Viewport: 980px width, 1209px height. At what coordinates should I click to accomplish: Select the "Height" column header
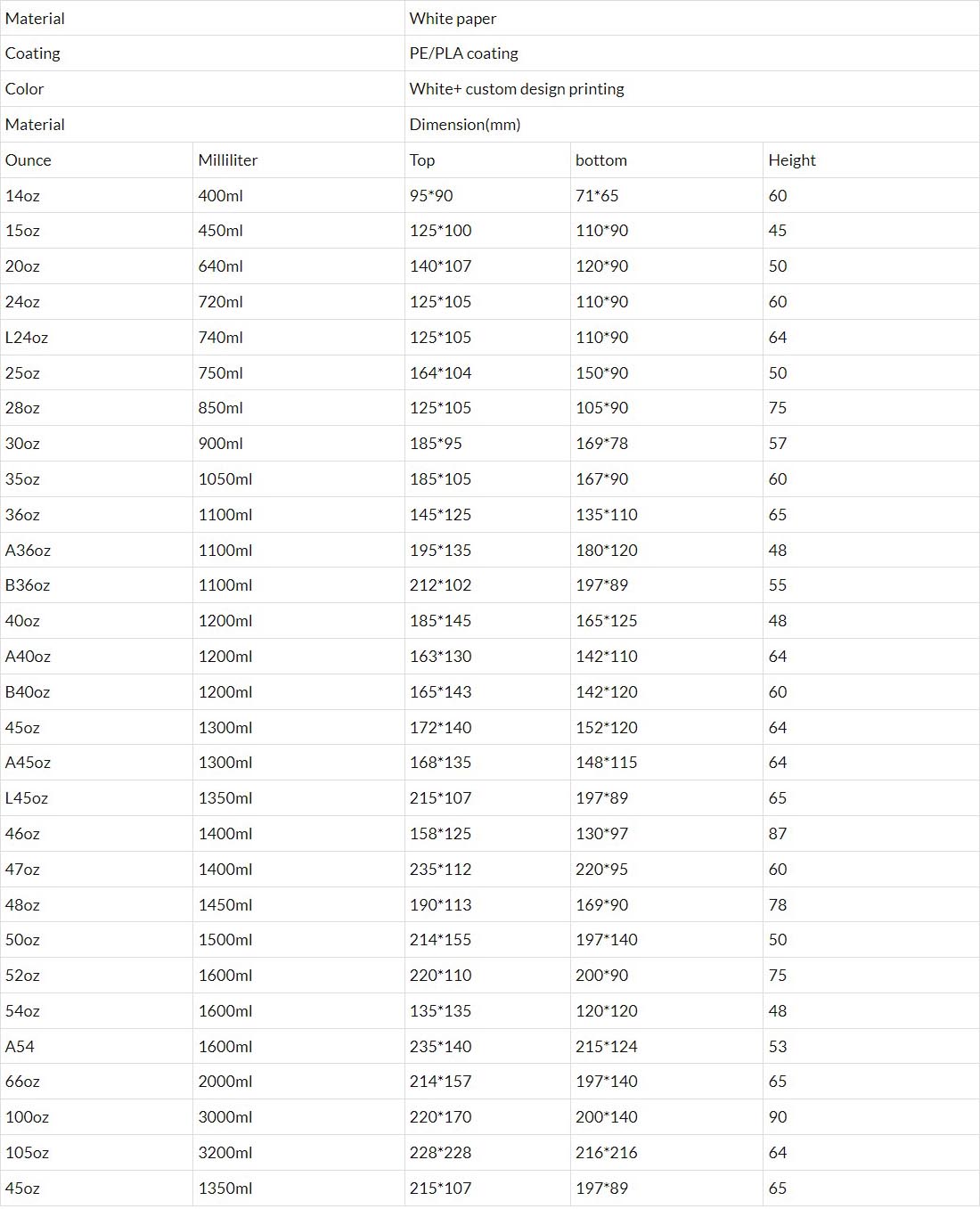[x=792, y=160]
